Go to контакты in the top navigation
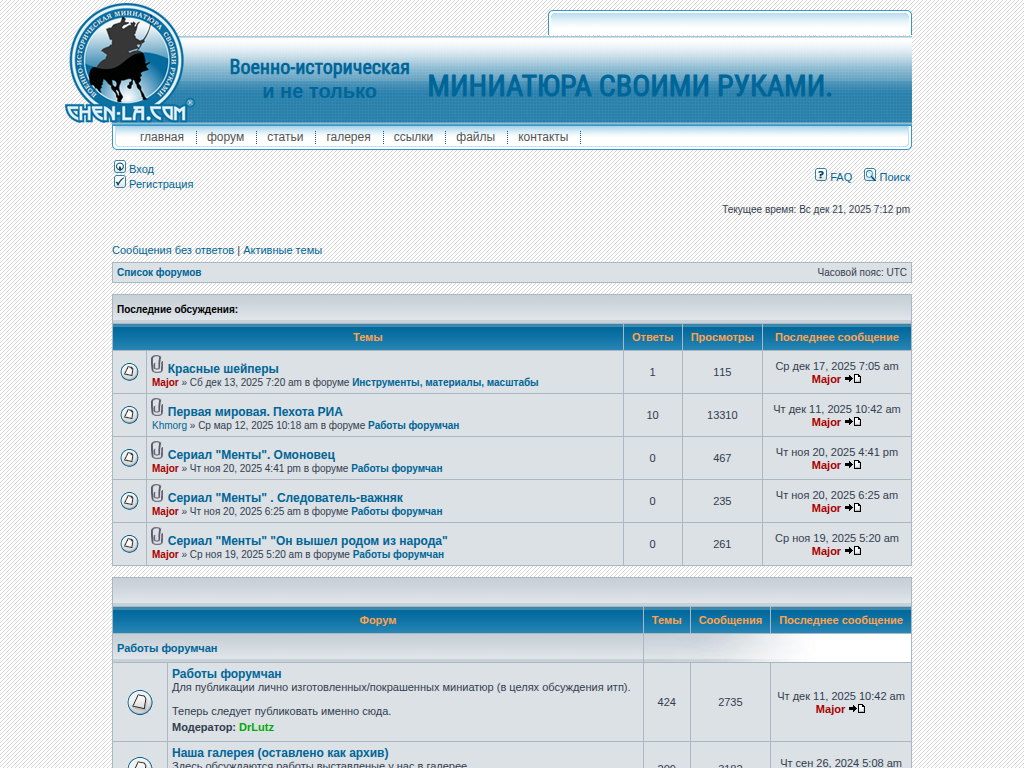Image resolution: width=1024 pixels, height=768 pixels. click(x=543, y=137)
